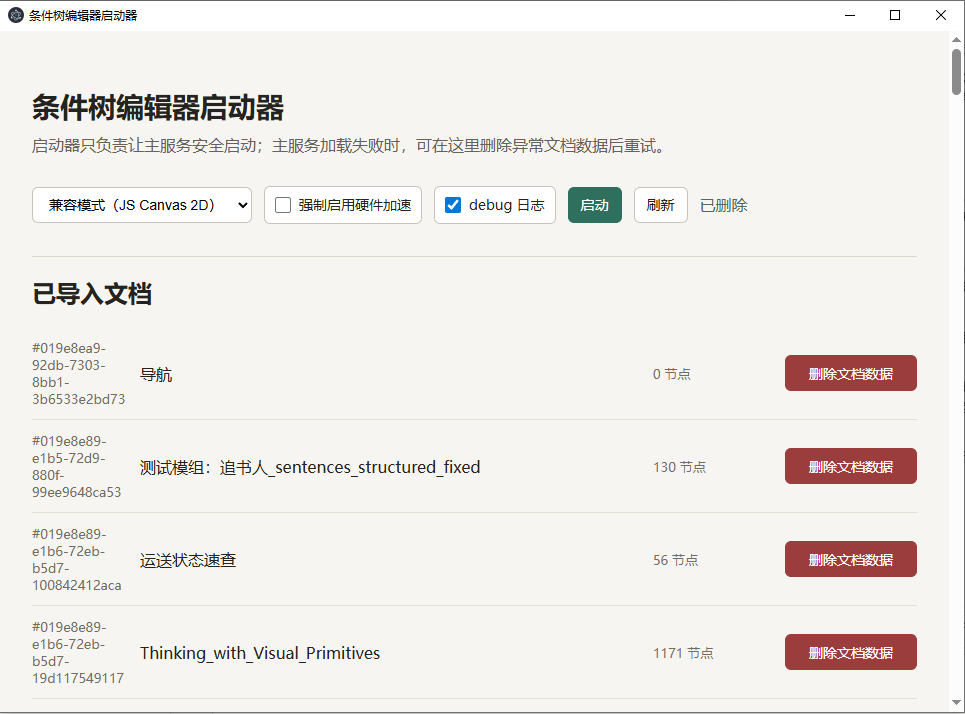Uncheck the debug 日志 checkbox
Viewport: 965px width, 714px height.
pyautogui.click(x=453, y=205)
